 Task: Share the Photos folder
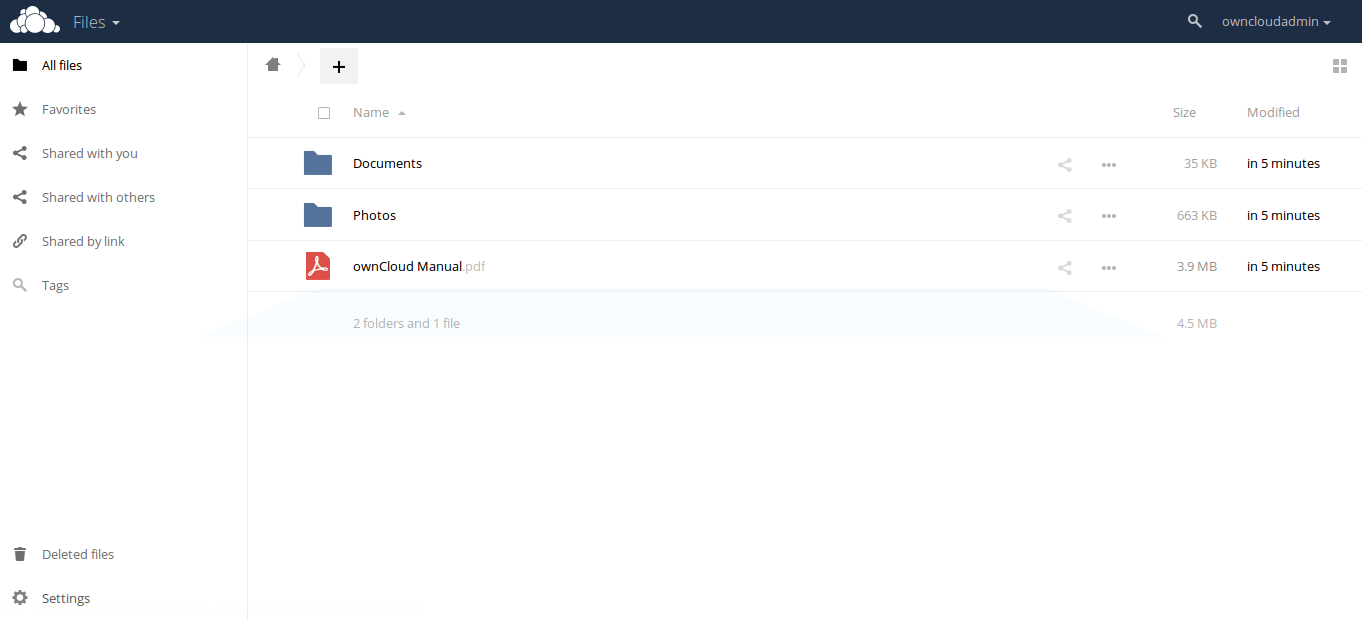tap(1065, 216)
